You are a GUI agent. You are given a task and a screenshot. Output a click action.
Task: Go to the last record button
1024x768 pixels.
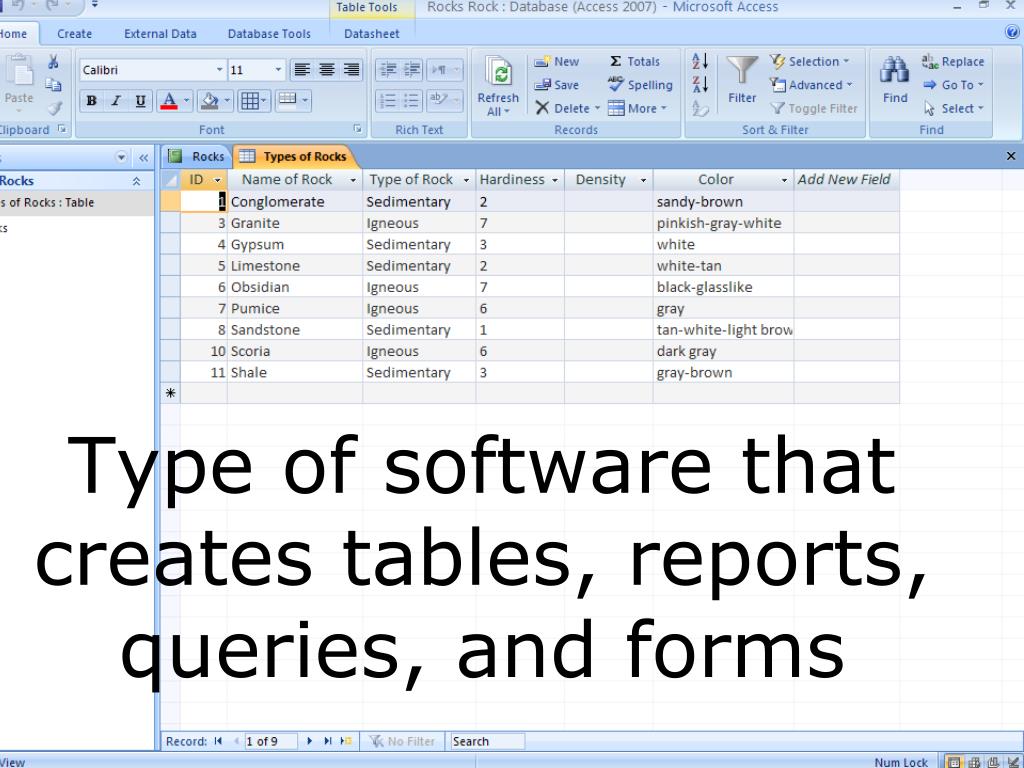(328, 741)
